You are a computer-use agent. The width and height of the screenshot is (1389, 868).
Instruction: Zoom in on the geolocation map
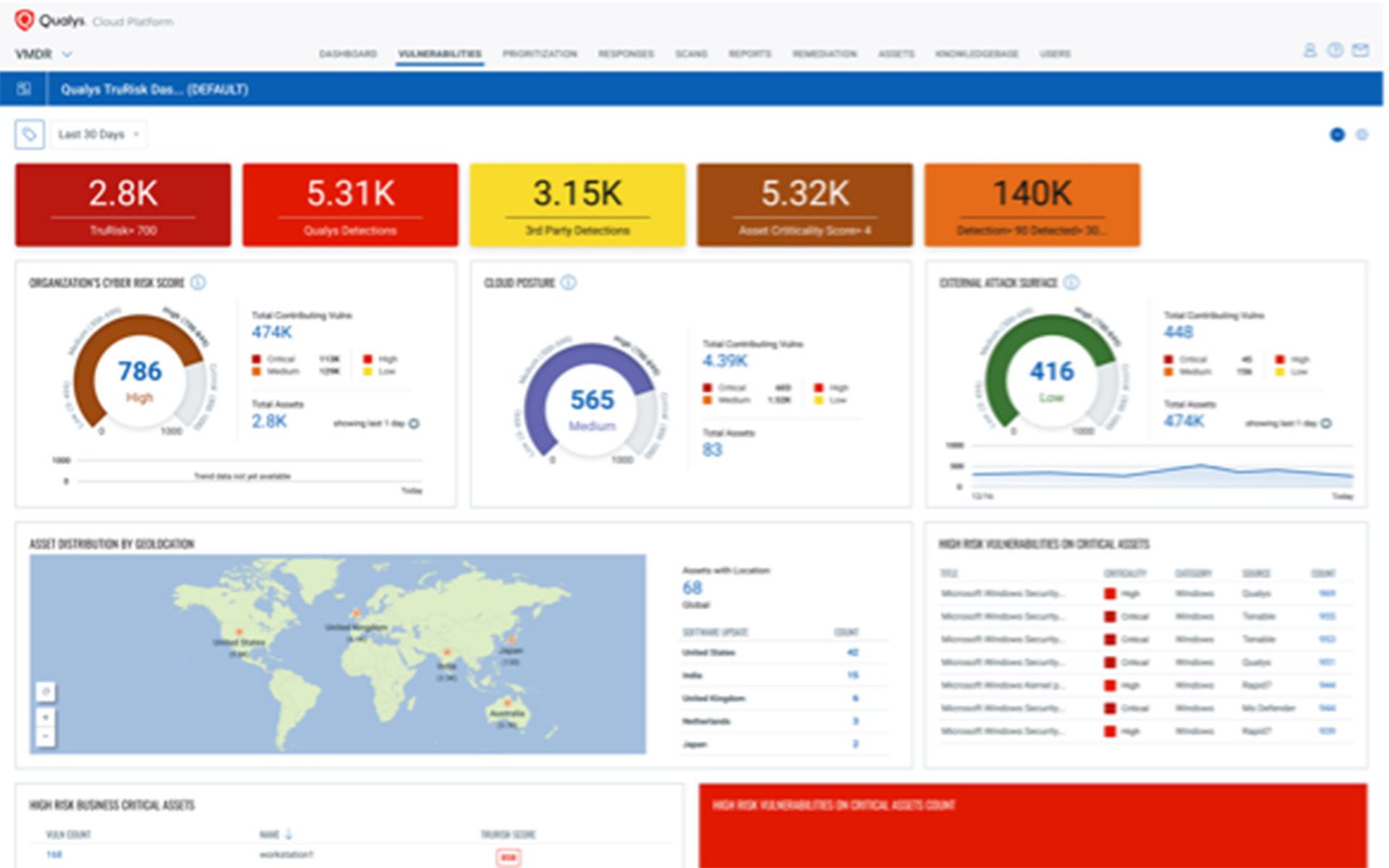(46, 718)
